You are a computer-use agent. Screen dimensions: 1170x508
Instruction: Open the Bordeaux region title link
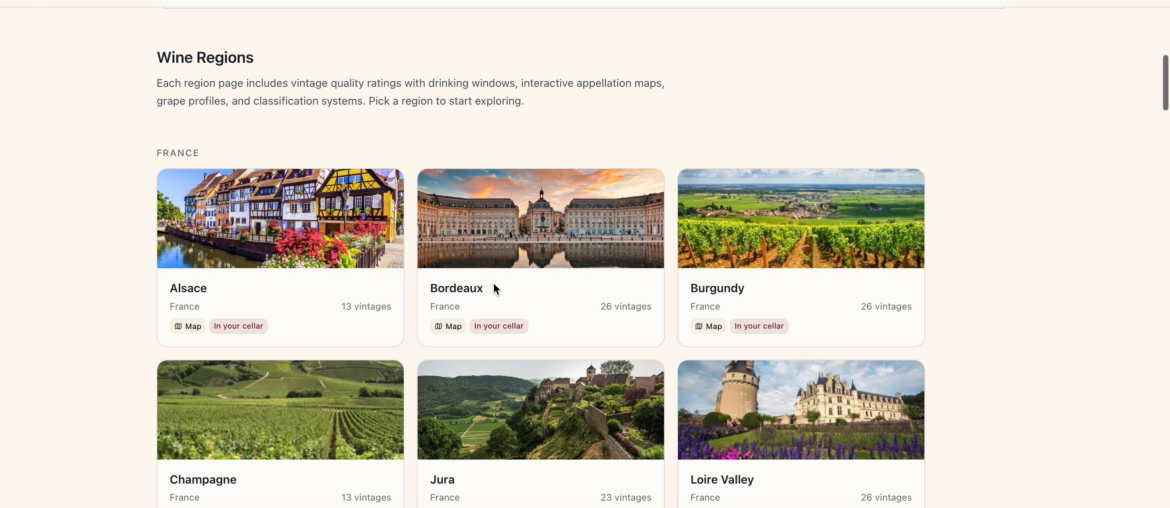[x=456, y=288]
